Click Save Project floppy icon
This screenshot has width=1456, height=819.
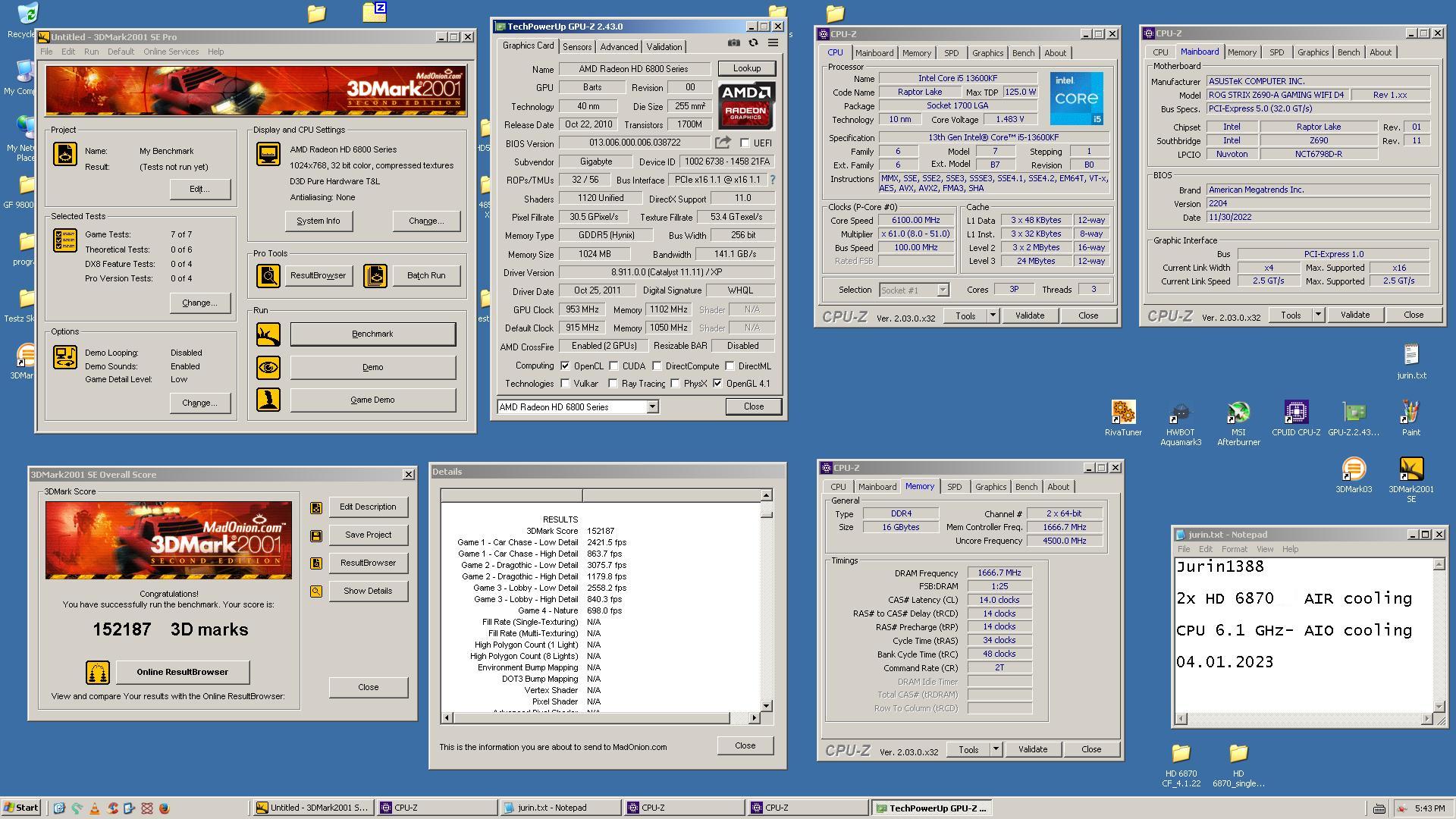tap(316, 535)
